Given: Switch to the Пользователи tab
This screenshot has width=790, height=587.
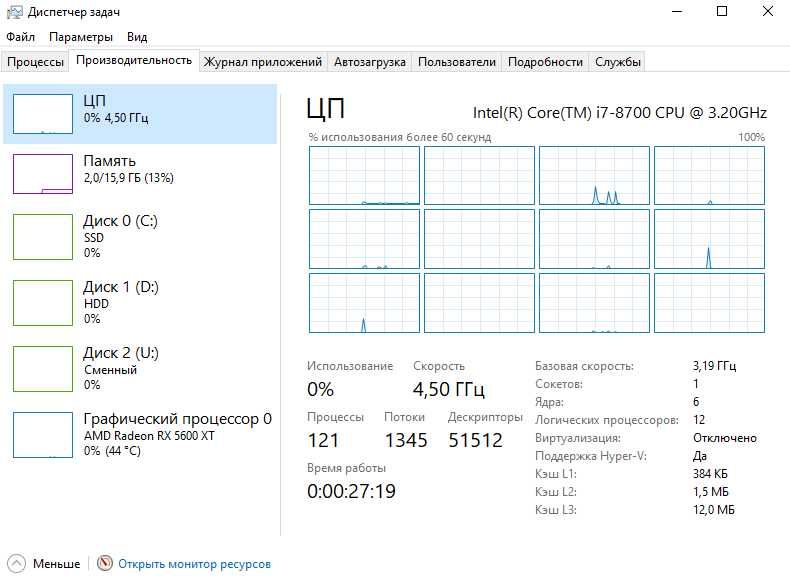Looking at the screenshot, I should pyautogui.click(x=456, y=62).
